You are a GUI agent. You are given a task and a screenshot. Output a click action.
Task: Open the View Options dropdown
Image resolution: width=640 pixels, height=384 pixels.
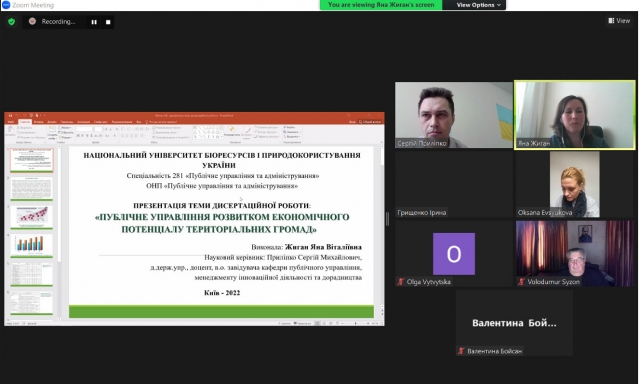pos(478,5)
